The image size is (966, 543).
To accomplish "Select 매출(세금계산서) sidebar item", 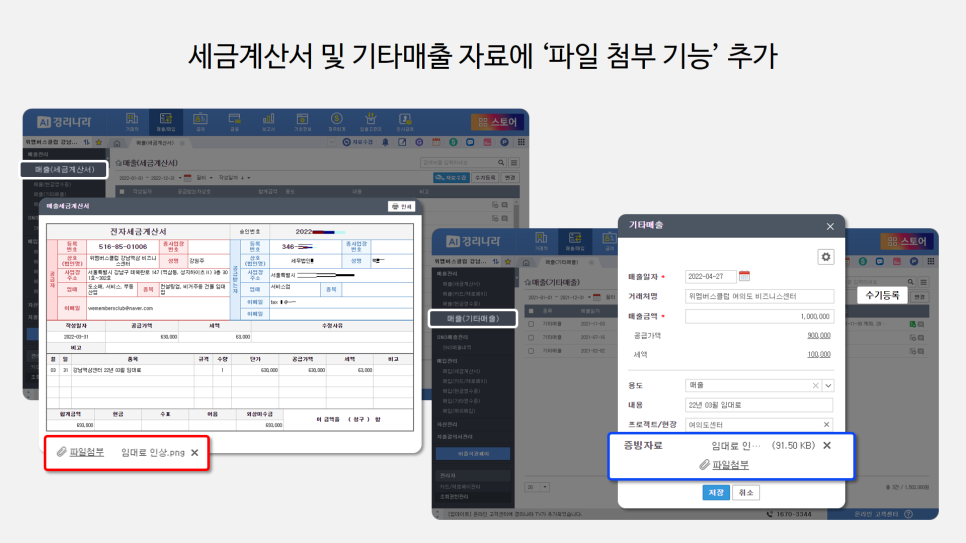I will 64,169.
